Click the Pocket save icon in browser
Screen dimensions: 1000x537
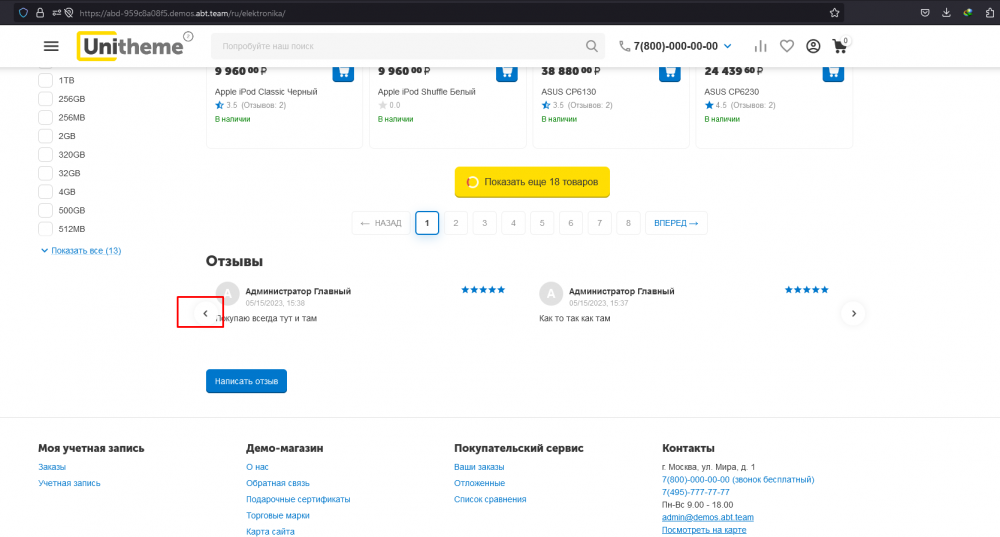click(x=925, y=13)
